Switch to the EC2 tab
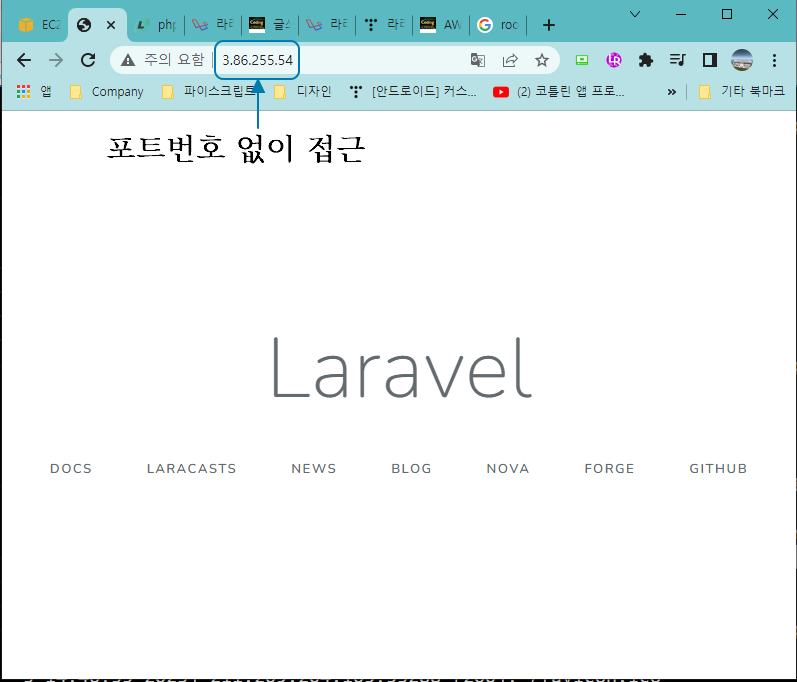The width and height of the screenshot is (797, 682). (39, 25)
